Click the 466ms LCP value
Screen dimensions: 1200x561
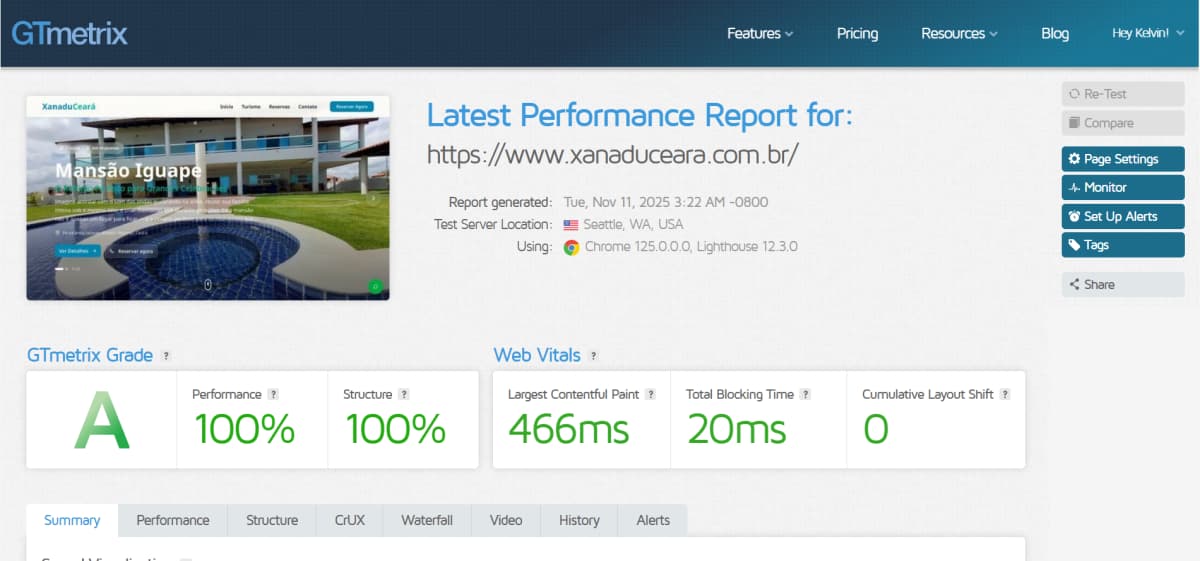568,429
